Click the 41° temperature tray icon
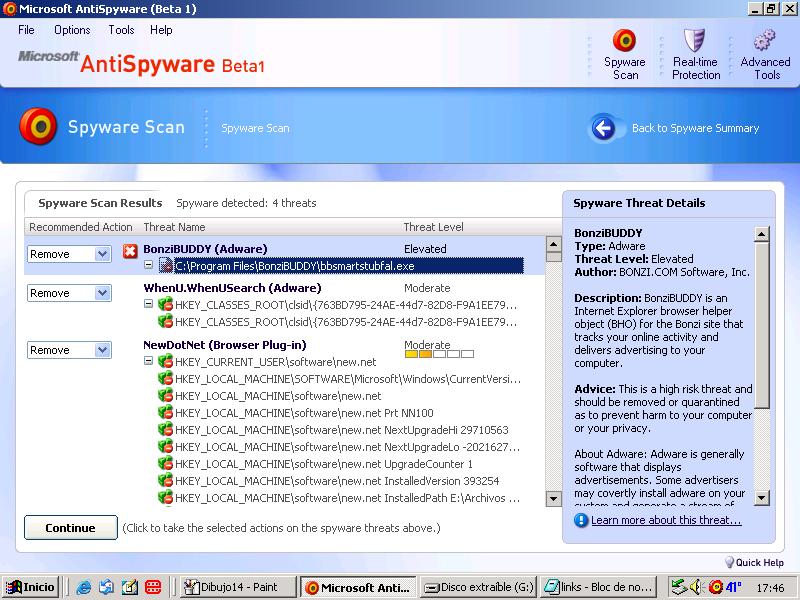Image resolution: width=800 pixels, height=600 pixels. click(734, 587)
